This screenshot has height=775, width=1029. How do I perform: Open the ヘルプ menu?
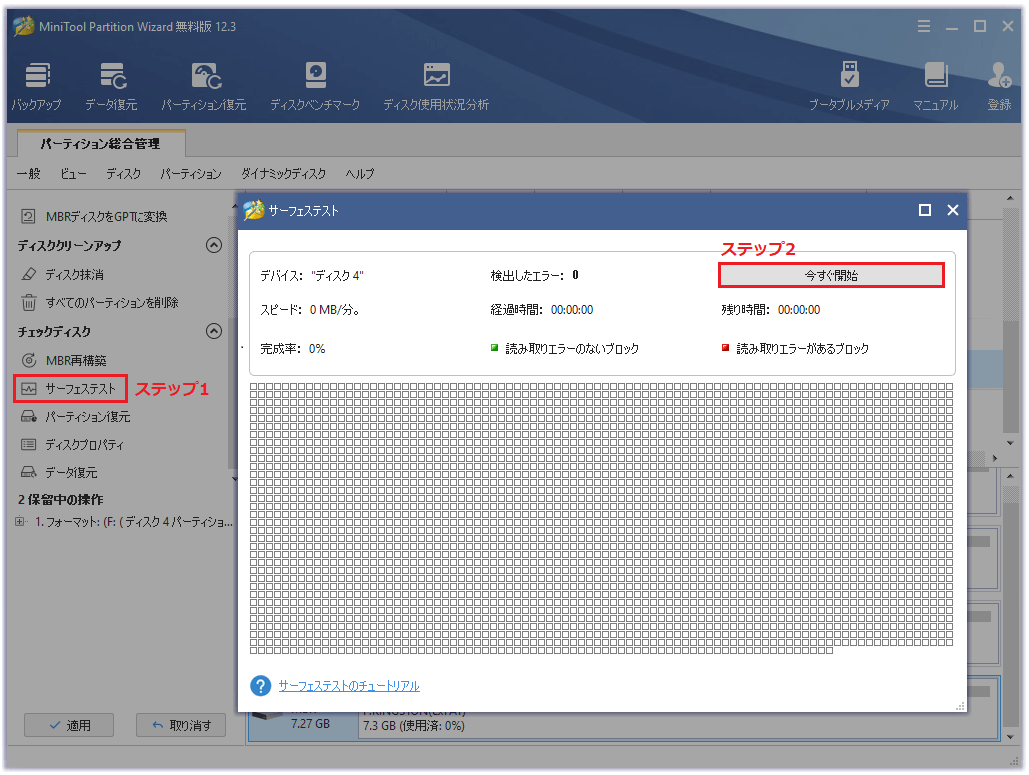tap(360, 174)
